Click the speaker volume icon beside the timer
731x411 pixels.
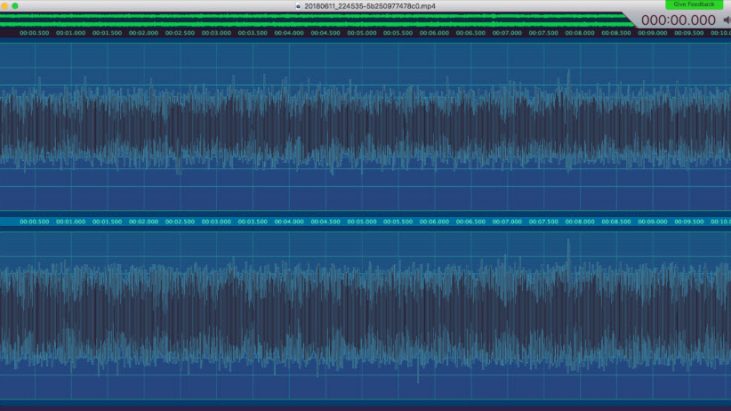(x=727, y=20)
